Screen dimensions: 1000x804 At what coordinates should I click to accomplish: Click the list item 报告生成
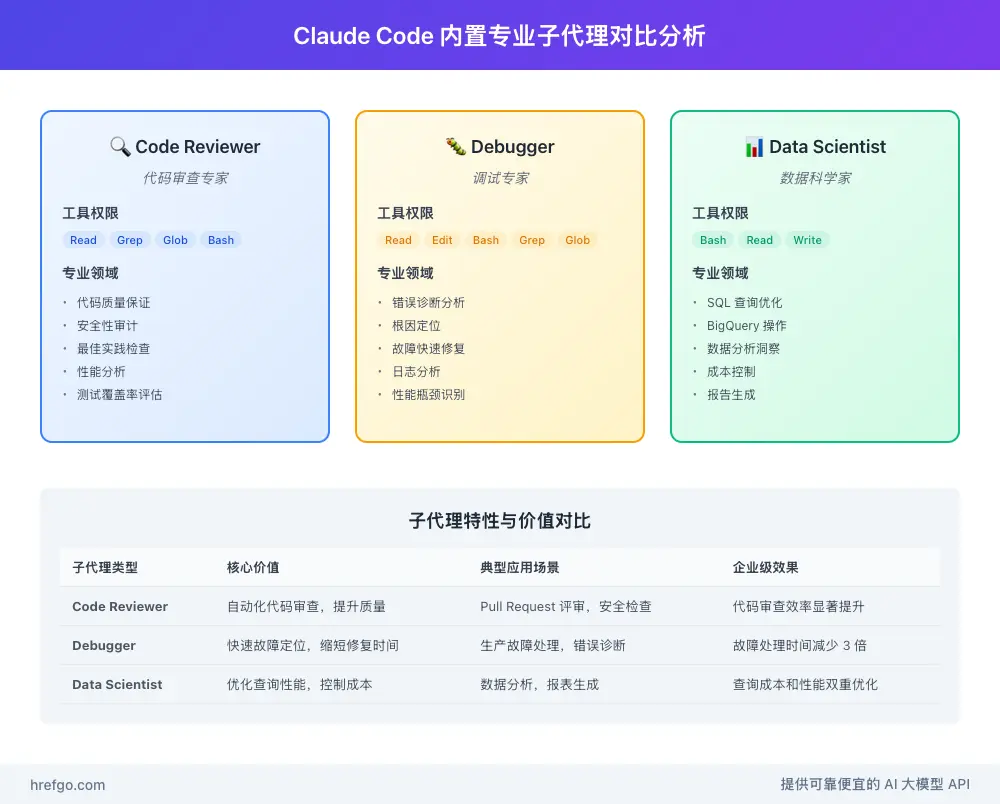pos(731,395)
